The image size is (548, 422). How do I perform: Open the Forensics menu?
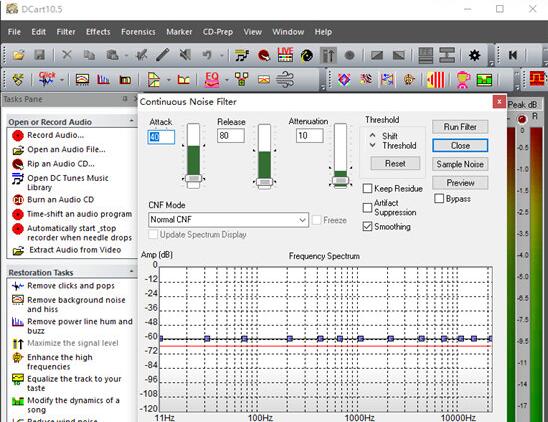click(x=138, y=32)
